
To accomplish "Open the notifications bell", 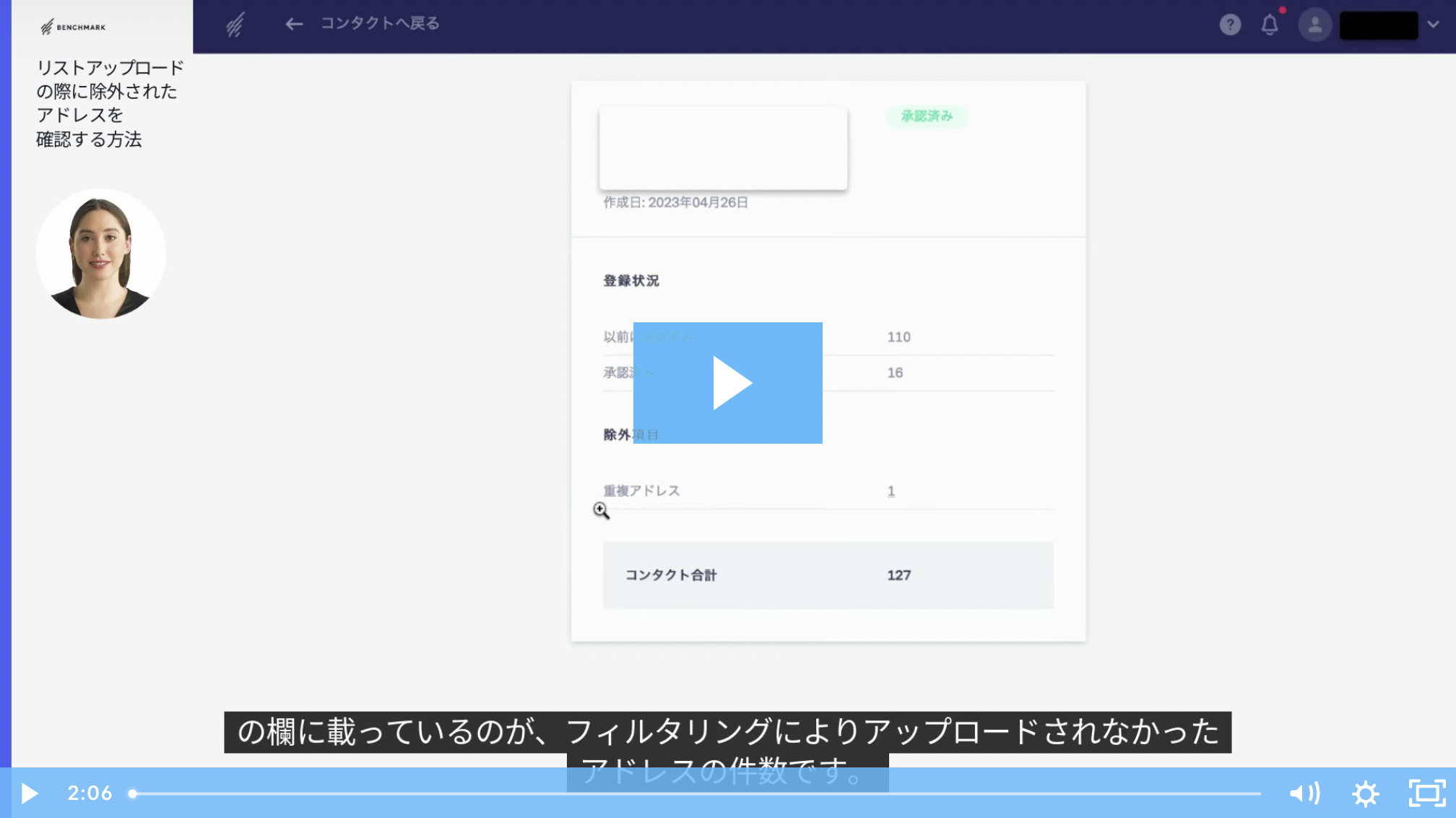I will 1270,25.
